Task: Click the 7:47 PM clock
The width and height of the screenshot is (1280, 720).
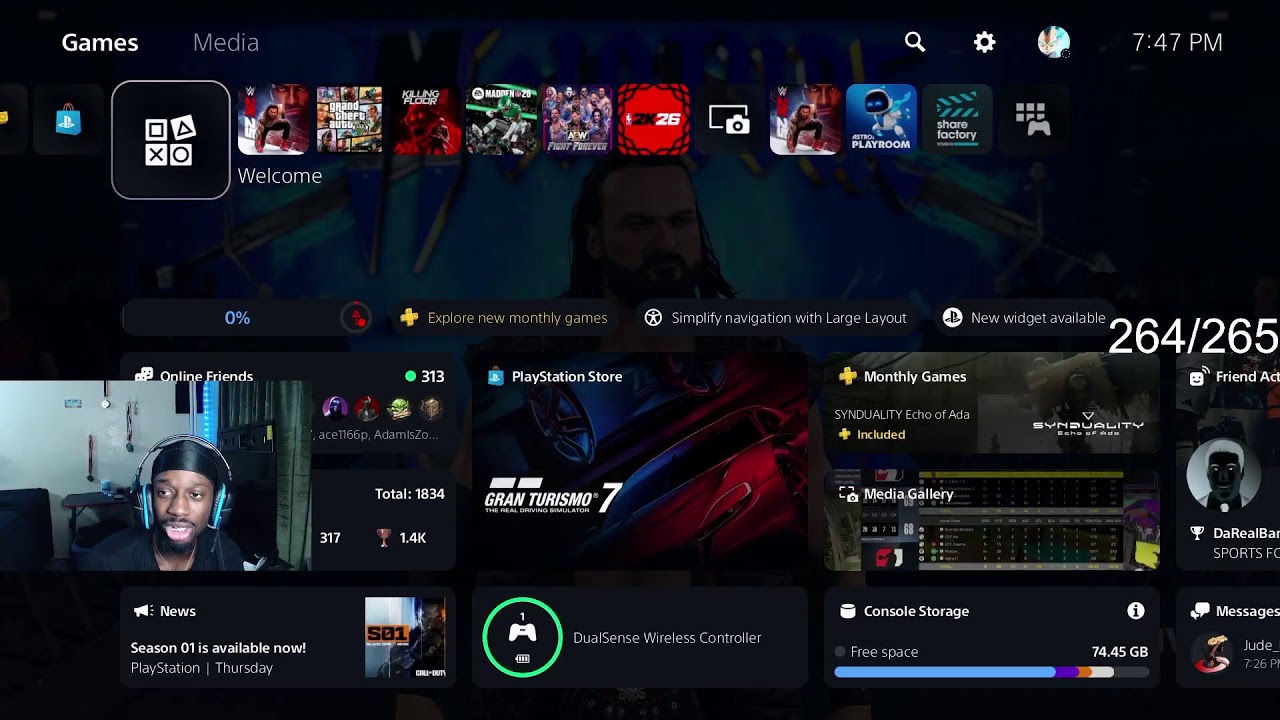Action: [x=1177, y=42]
